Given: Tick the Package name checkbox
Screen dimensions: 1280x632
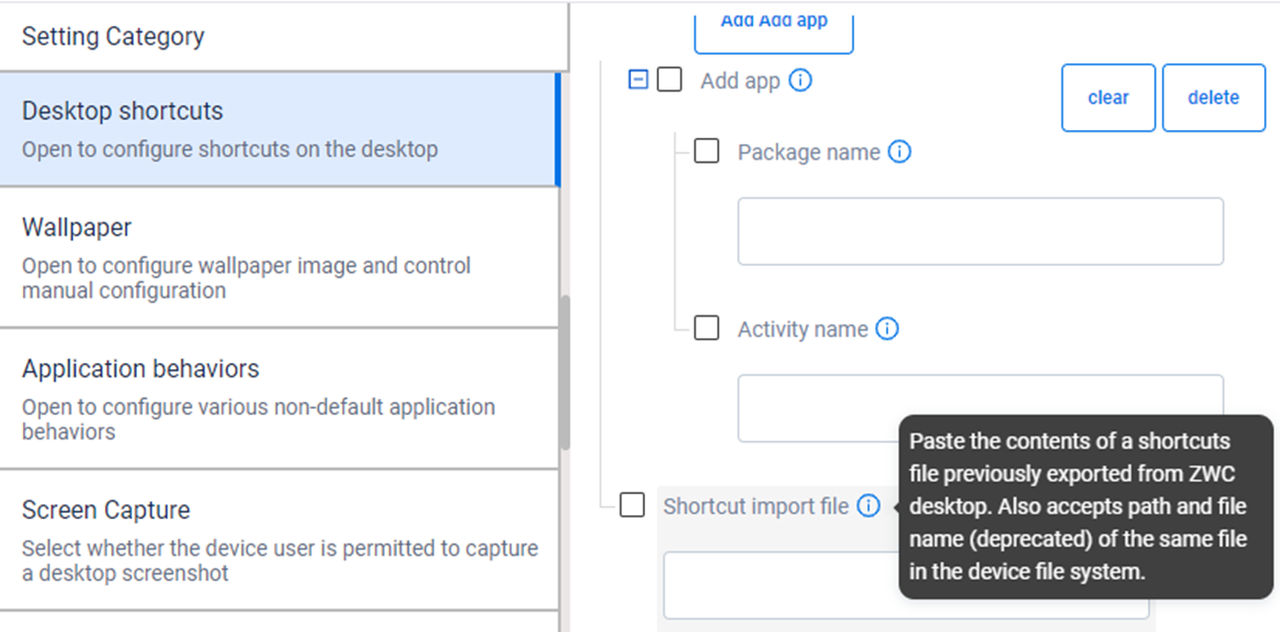Looking at the screenshot, I should [x=707, y=151].
